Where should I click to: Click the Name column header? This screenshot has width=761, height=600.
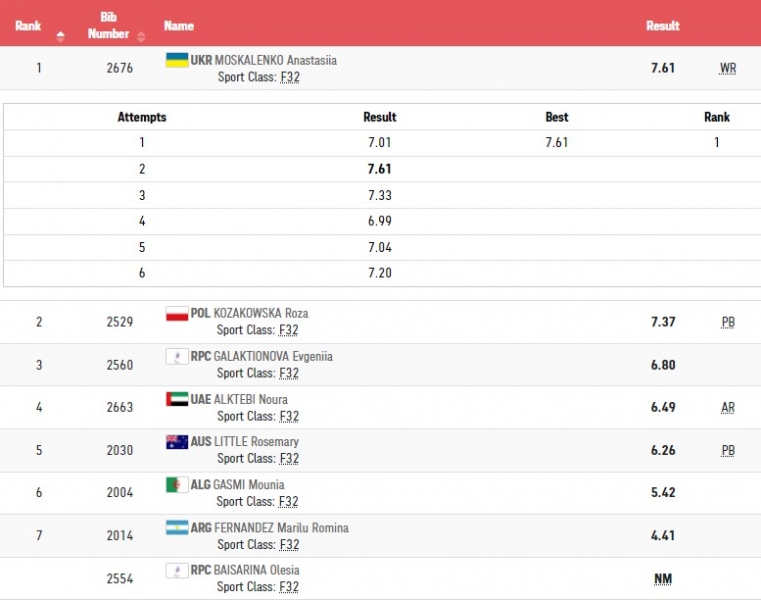click(x=179, y=26)
